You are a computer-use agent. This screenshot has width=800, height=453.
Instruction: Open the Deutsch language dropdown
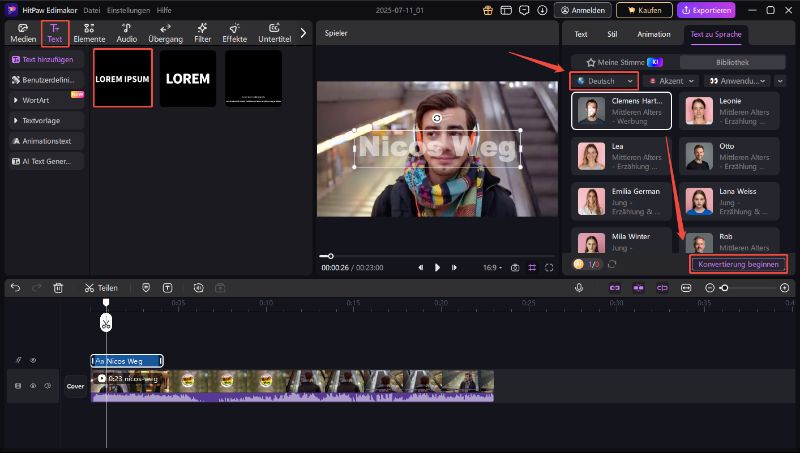(604, 81)
